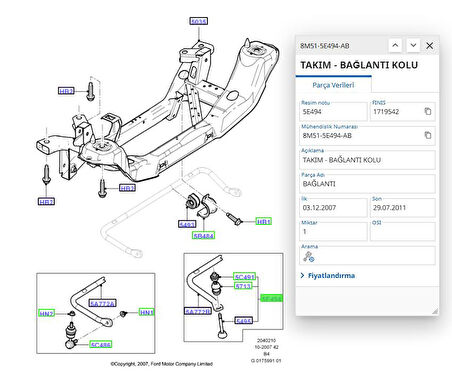Click the empty OSI field
This screenshot has width=452, height=382.
(x=403, y=232)
